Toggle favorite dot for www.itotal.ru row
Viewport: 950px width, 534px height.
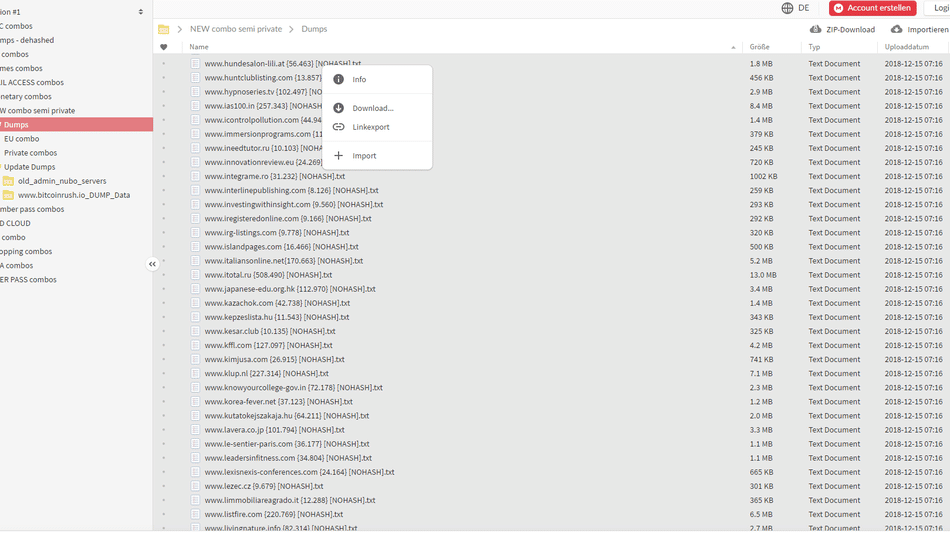pyautogui.click(x=164, y=275)
